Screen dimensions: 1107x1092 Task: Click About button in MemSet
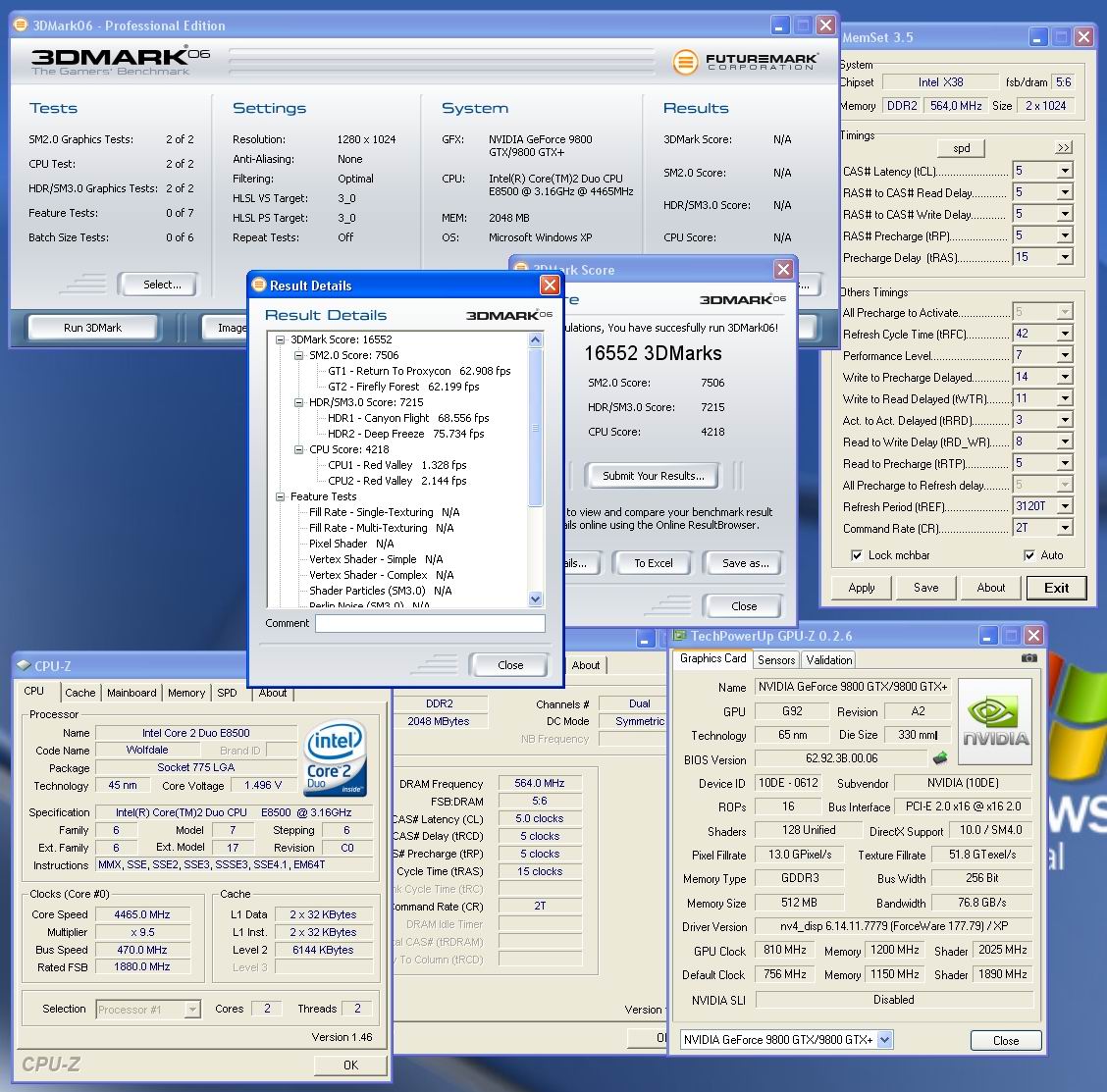(990, 588)
